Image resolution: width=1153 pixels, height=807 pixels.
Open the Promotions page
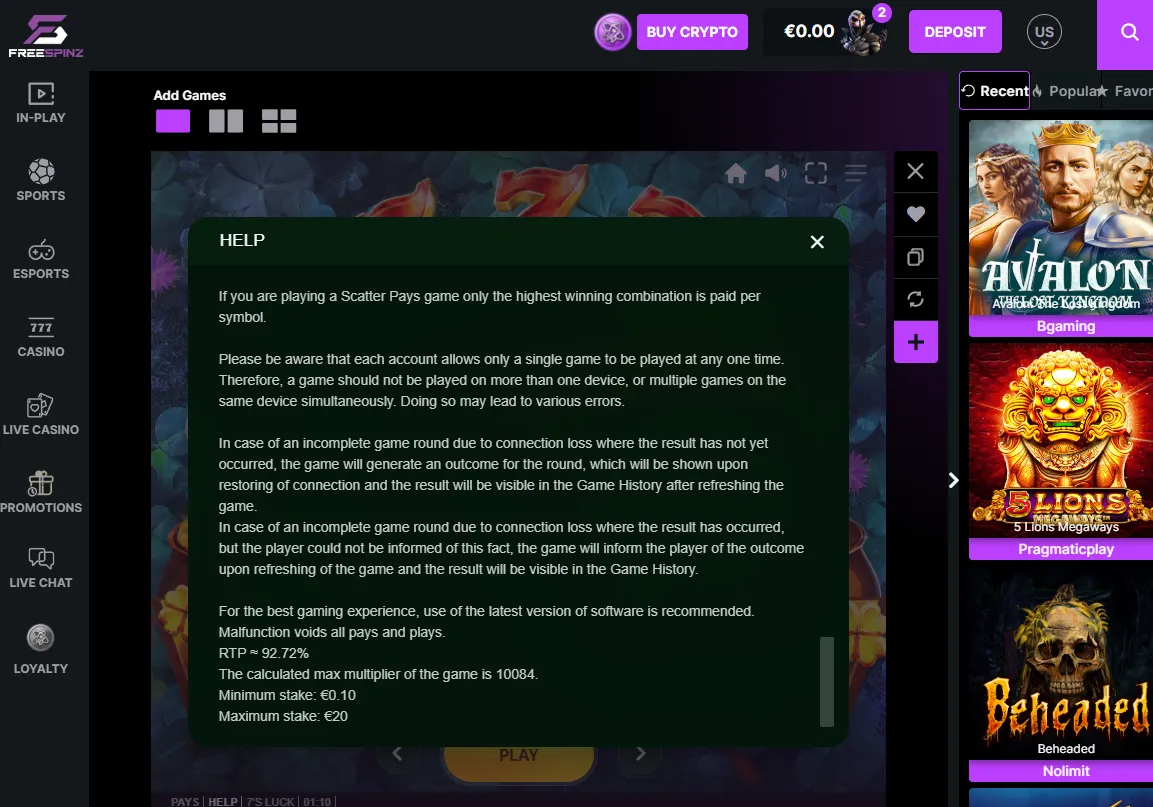(x=41, y=493)
